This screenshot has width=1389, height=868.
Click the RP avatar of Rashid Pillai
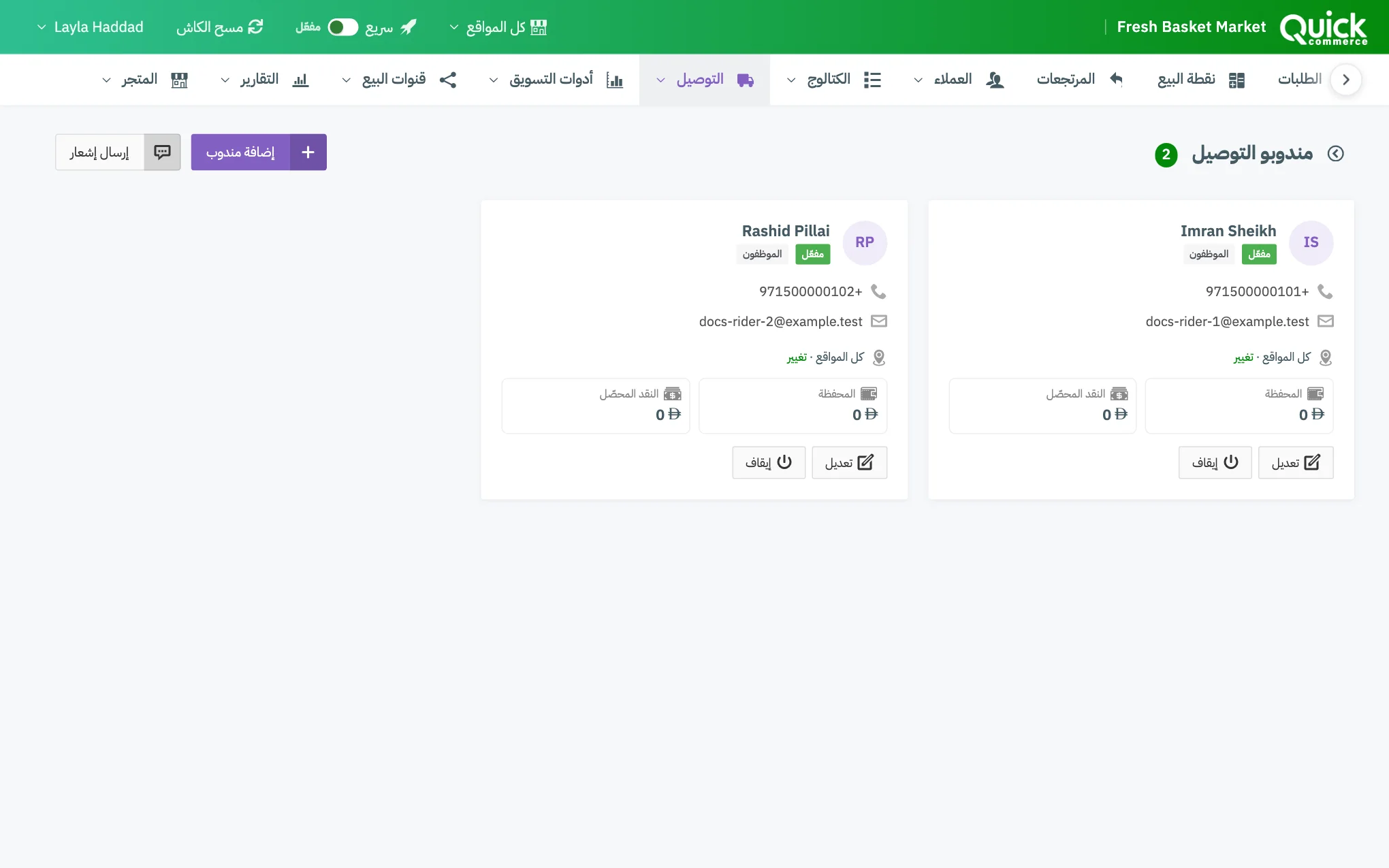(865, 242)
